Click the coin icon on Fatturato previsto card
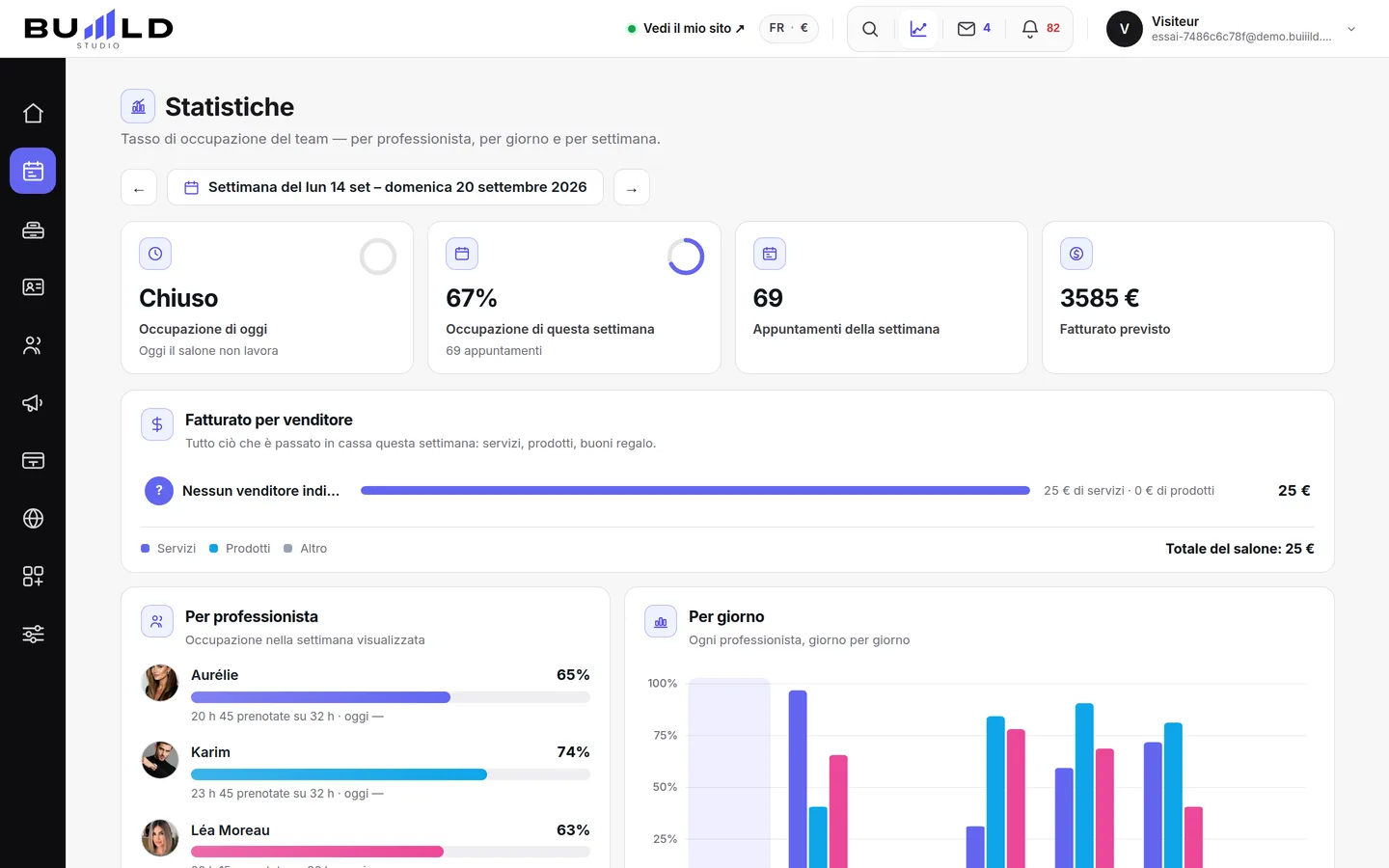Screen dimensions: 1389x868 [1076, 254]
